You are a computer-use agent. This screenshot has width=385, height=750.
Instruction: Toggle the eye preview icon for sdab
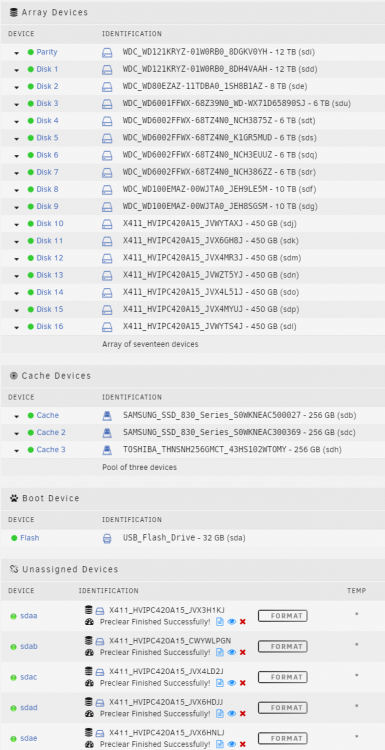pos(232,652)
